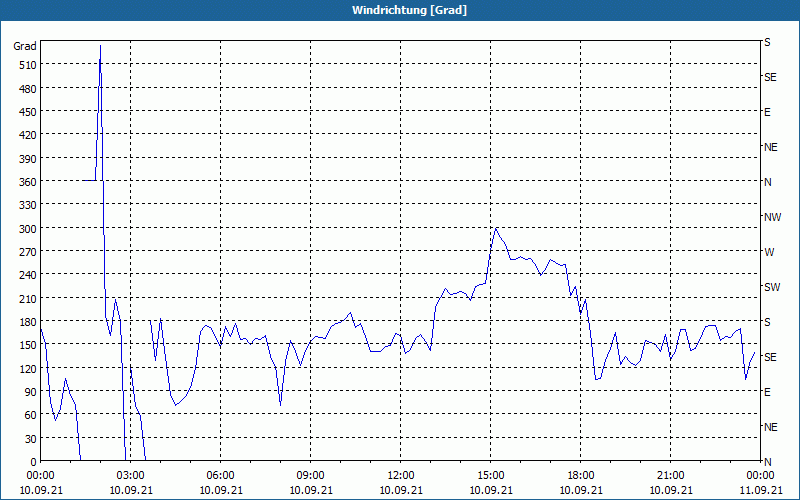Click the 210 value on the y-axis
Image resolution: width=800 pixels, height=500 pixels.
(28, 298)
